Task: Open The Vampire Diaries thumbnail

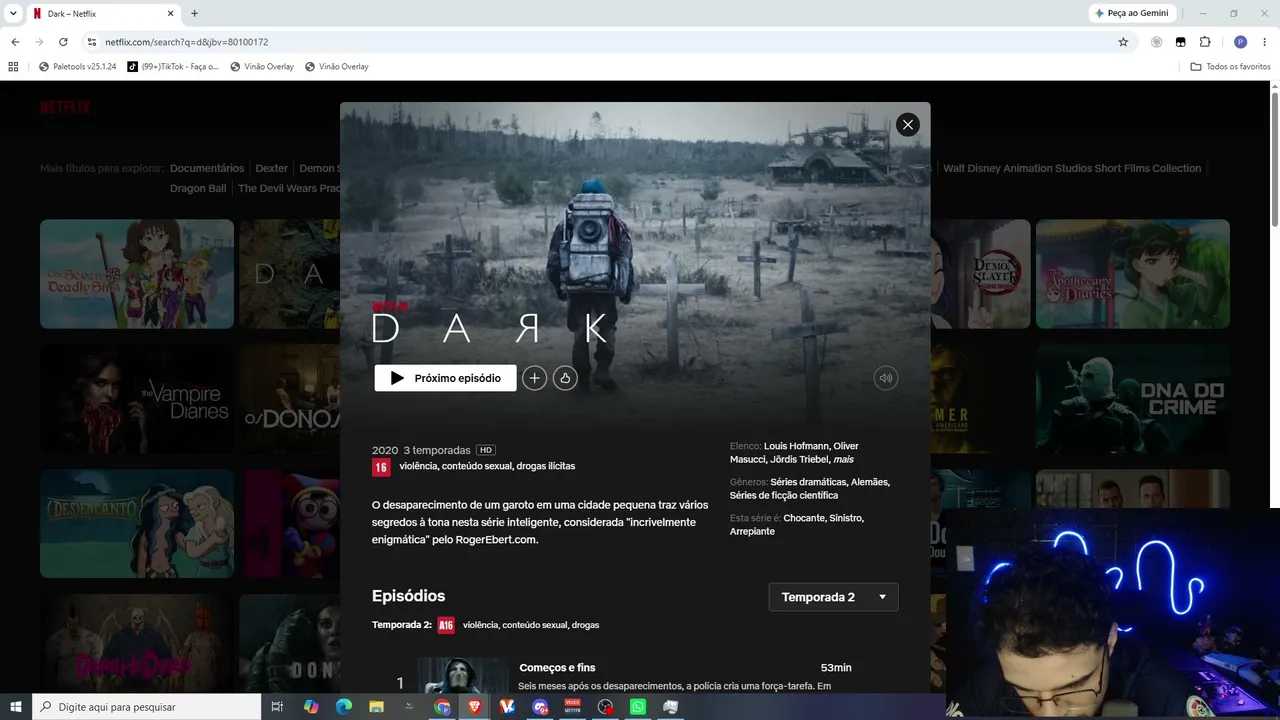Action: click(137, 399)
